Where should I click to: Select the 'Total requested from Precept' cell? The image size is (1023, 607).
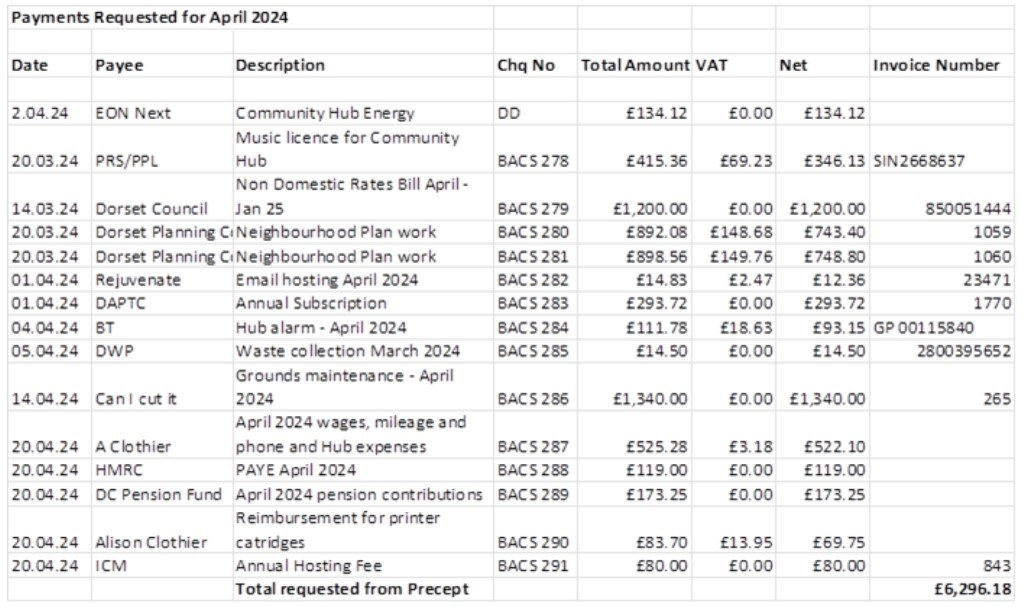pyautogui.click(x=351, y=590)
